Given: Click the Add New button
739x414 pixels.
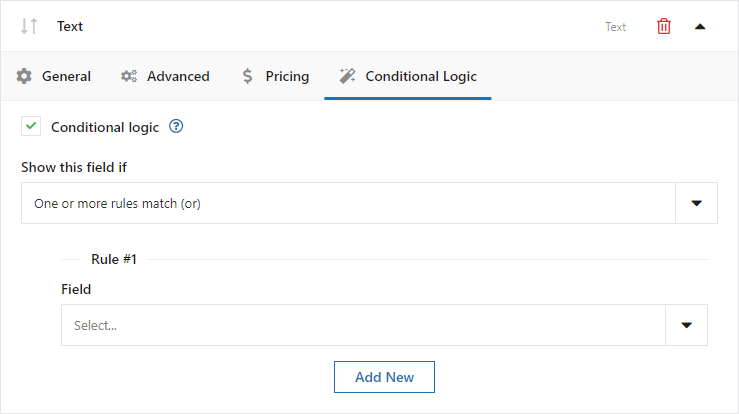Looking at the screenshot, I should coord(384,377).
